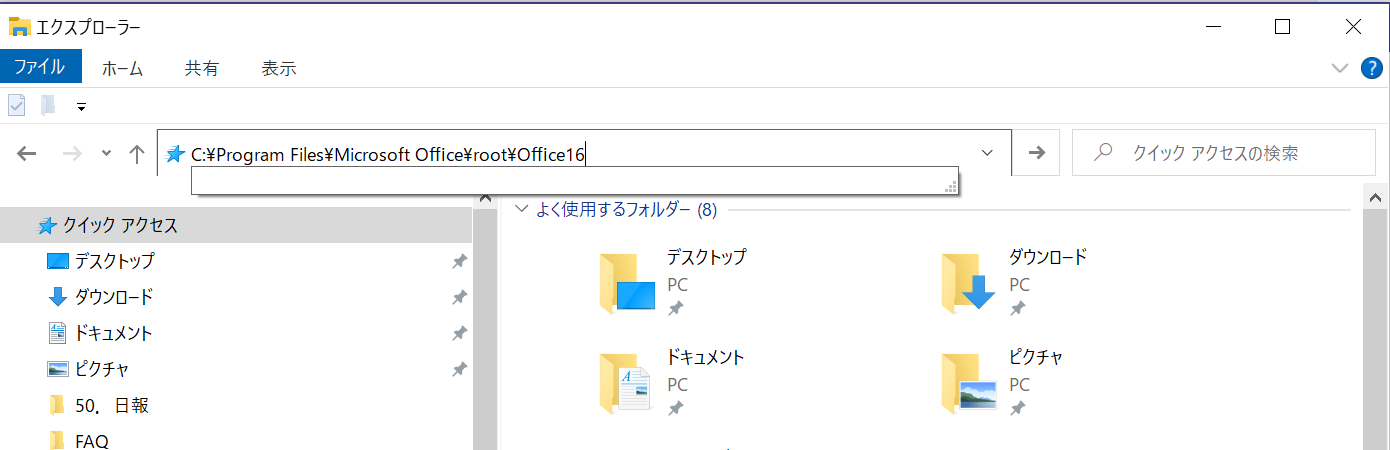This screenshot has height=450, width=1390.
Task: Click the pin icon beside sidebar ダウンロード
Action: (x=459, y=297)
